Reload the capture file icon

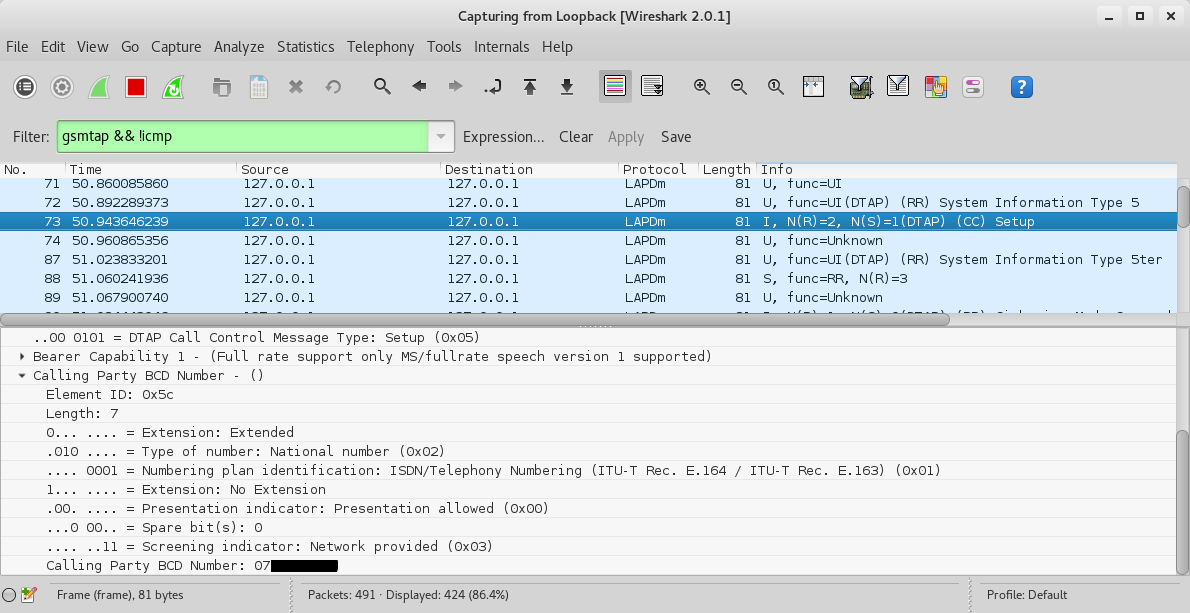click(x=332, y=87)
